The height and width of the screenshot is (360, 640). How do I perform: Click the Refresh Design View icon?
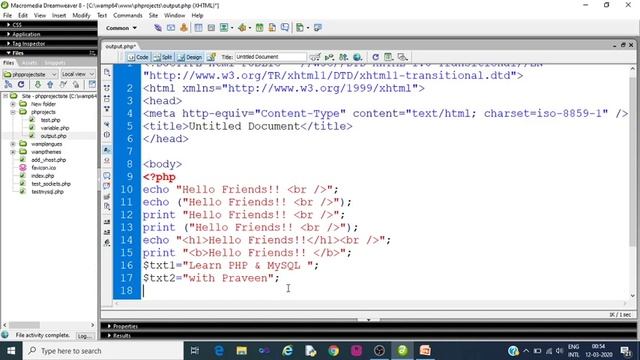376,57
